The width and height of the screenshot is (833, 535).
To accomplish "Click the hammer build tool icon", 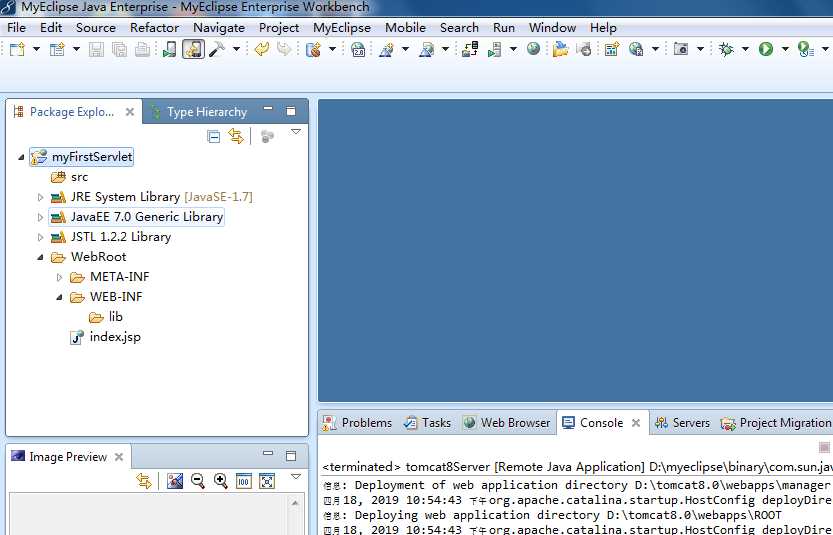I will pyautogui.click(x=216, y=49).
